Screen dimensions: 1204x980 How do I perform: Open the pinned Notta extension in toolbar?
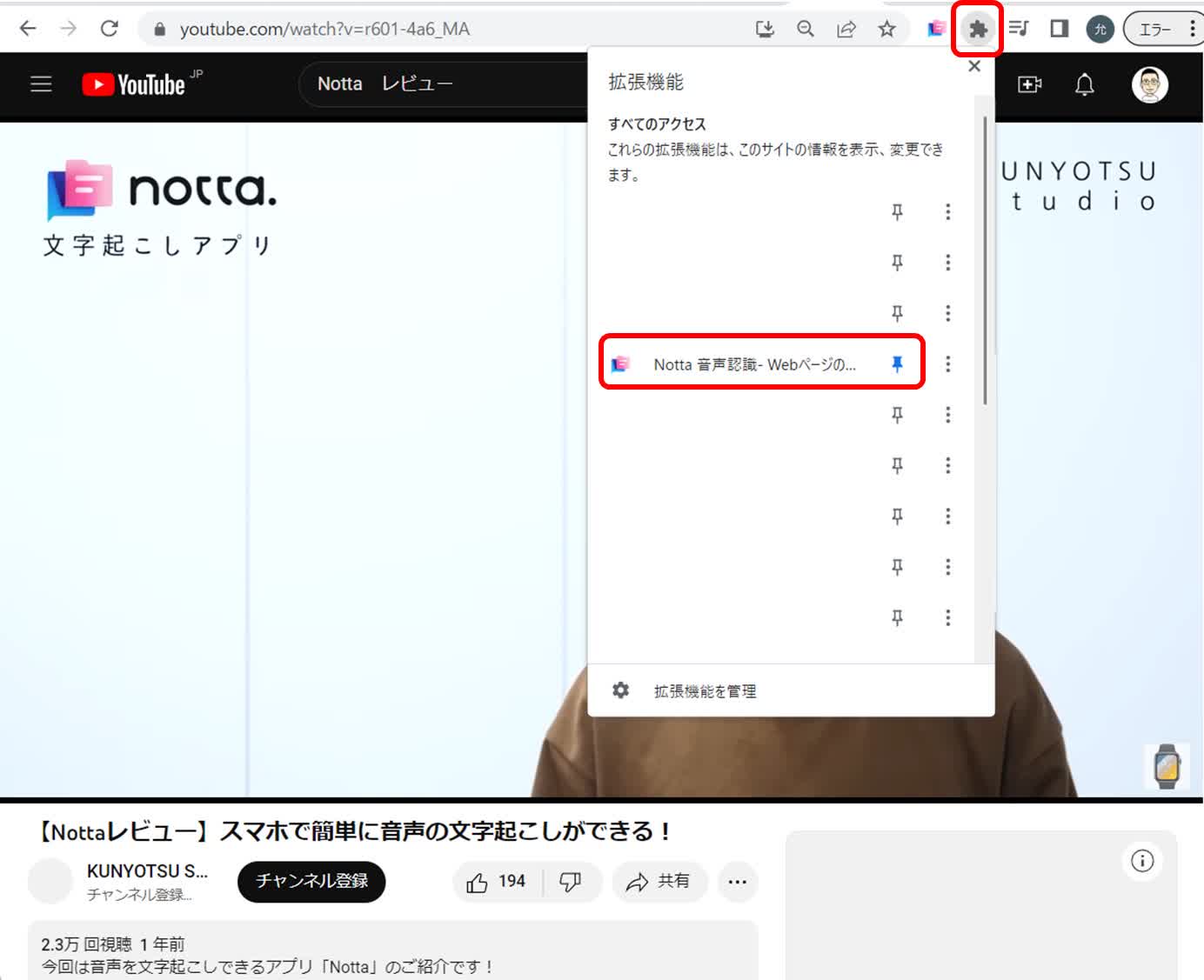(x=937, y=29)
